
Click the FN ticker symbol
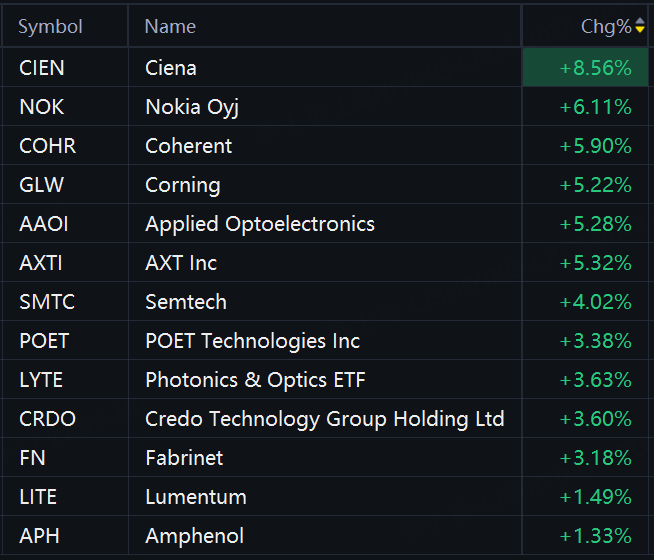(x=32, y=458)
